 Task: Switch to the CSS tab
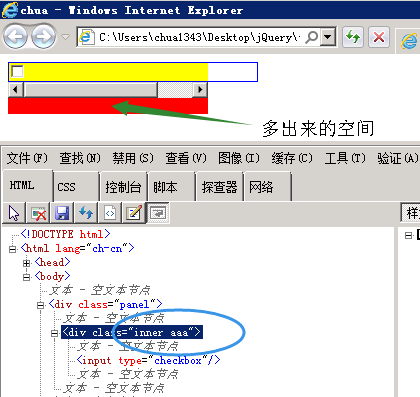(x=76, y=187)
